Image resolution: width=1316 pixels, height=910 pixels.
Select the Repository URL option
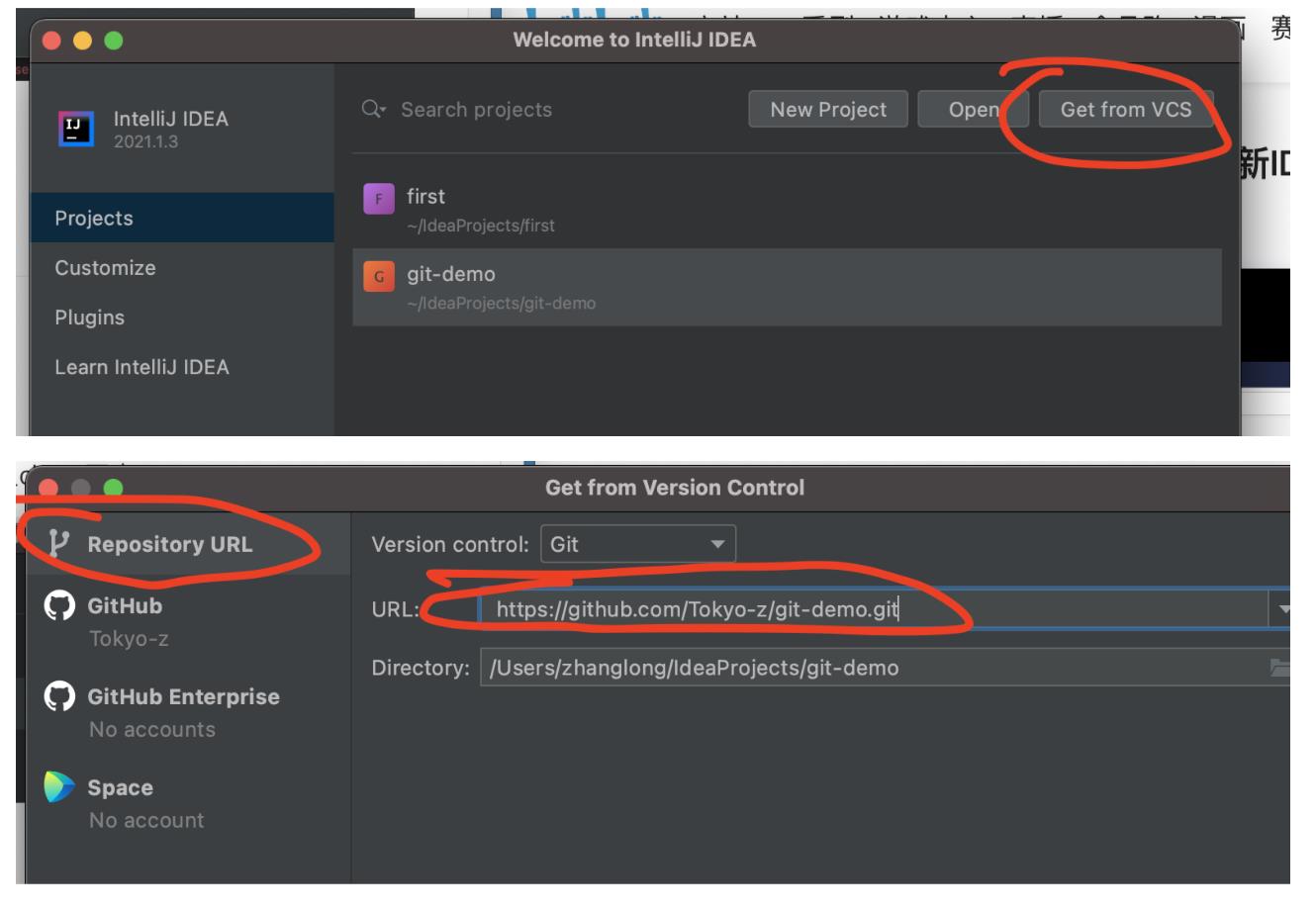click(x=188, y=544)
